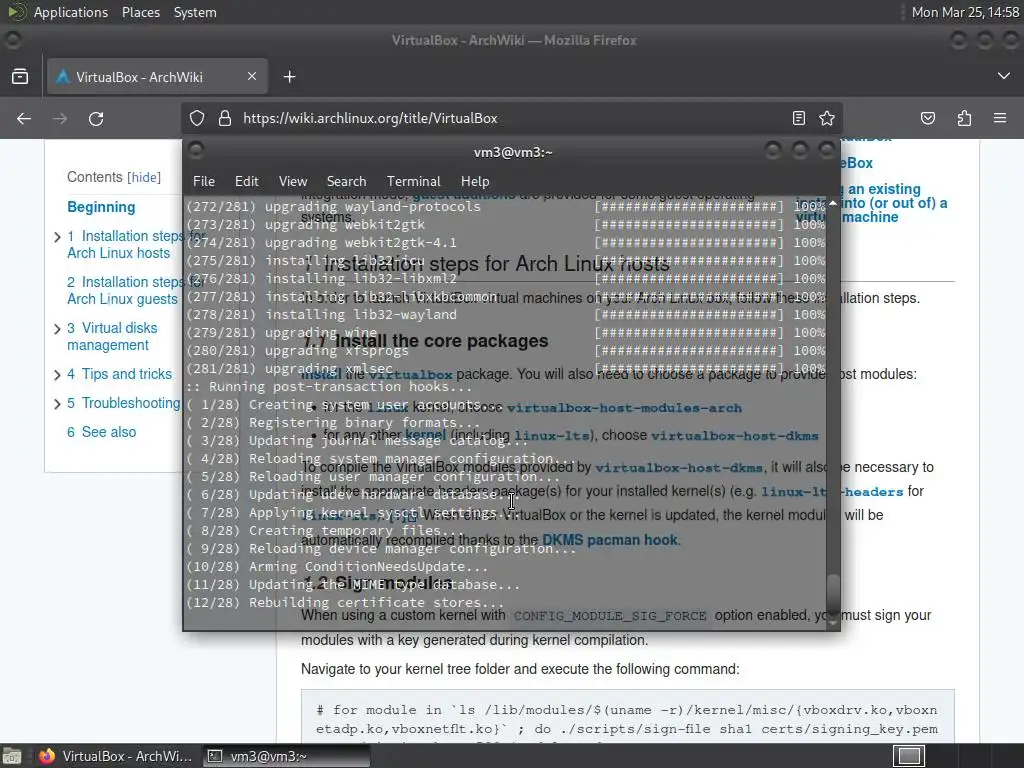
Task: Go back with Firefox back arrow
Action: (x=24, y=118)
